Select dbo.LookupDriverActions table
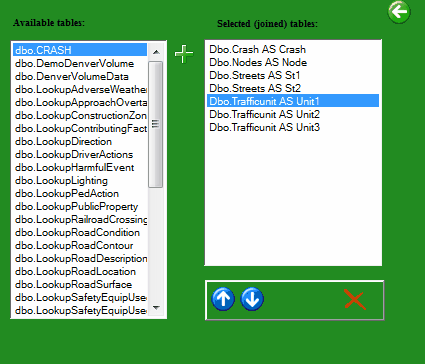Image resolution: width=425 pixels, height=364 pixels. pyautogui.click(x=80, y=154)
